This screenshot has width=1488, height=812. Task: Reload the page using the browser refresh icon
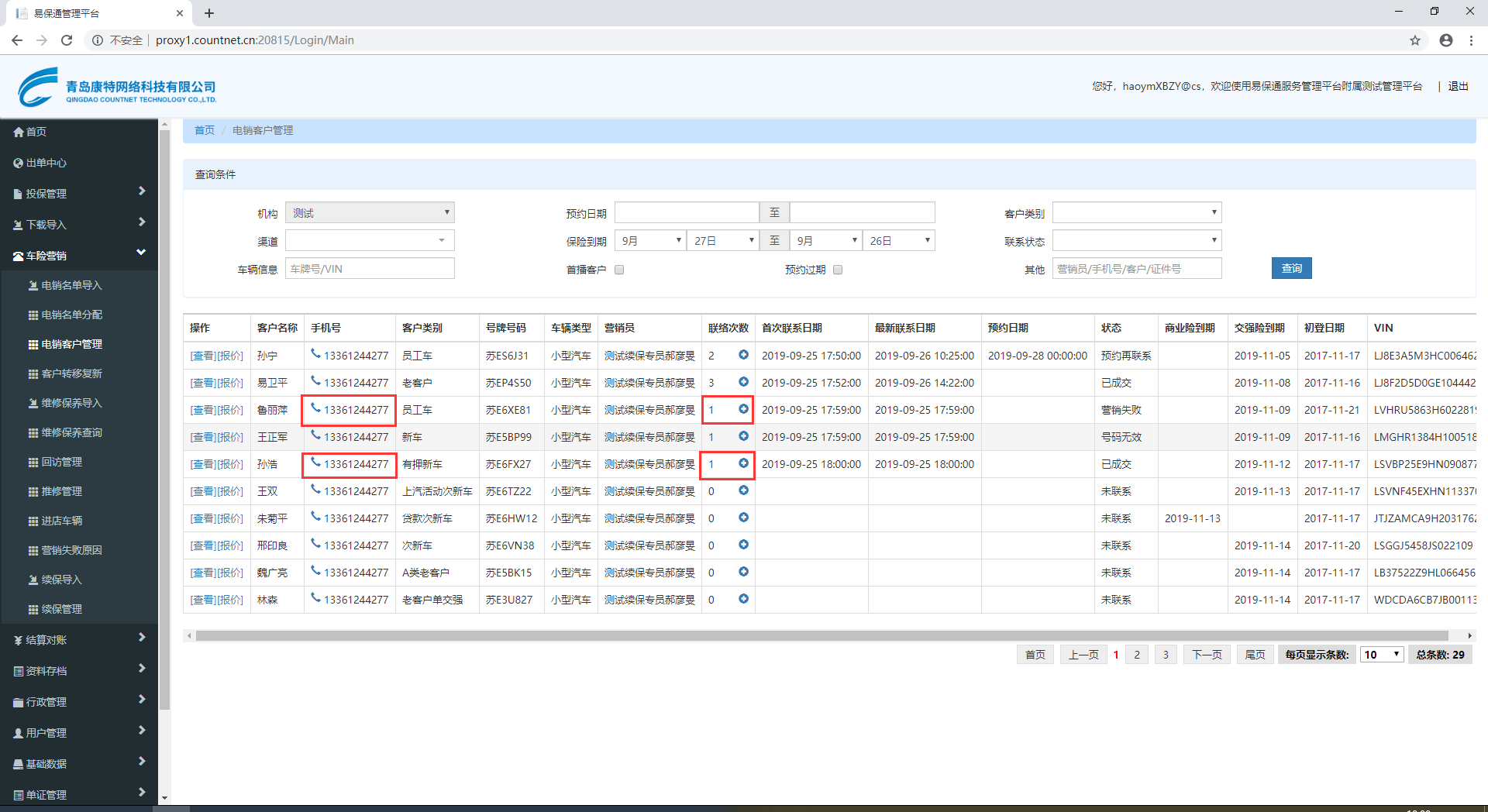67,40
